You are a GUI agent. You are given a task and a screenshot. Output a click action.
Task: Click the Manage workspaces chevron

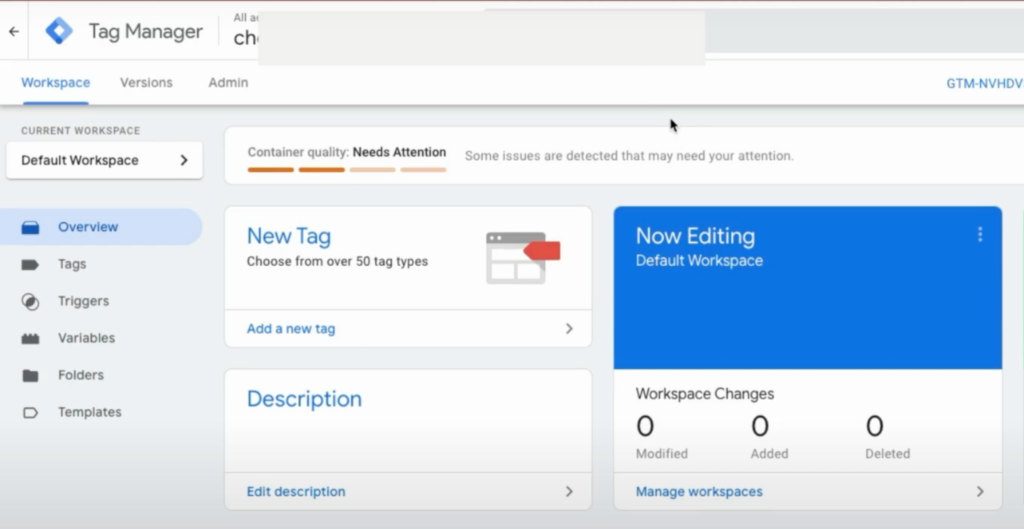tap(980, 491)
